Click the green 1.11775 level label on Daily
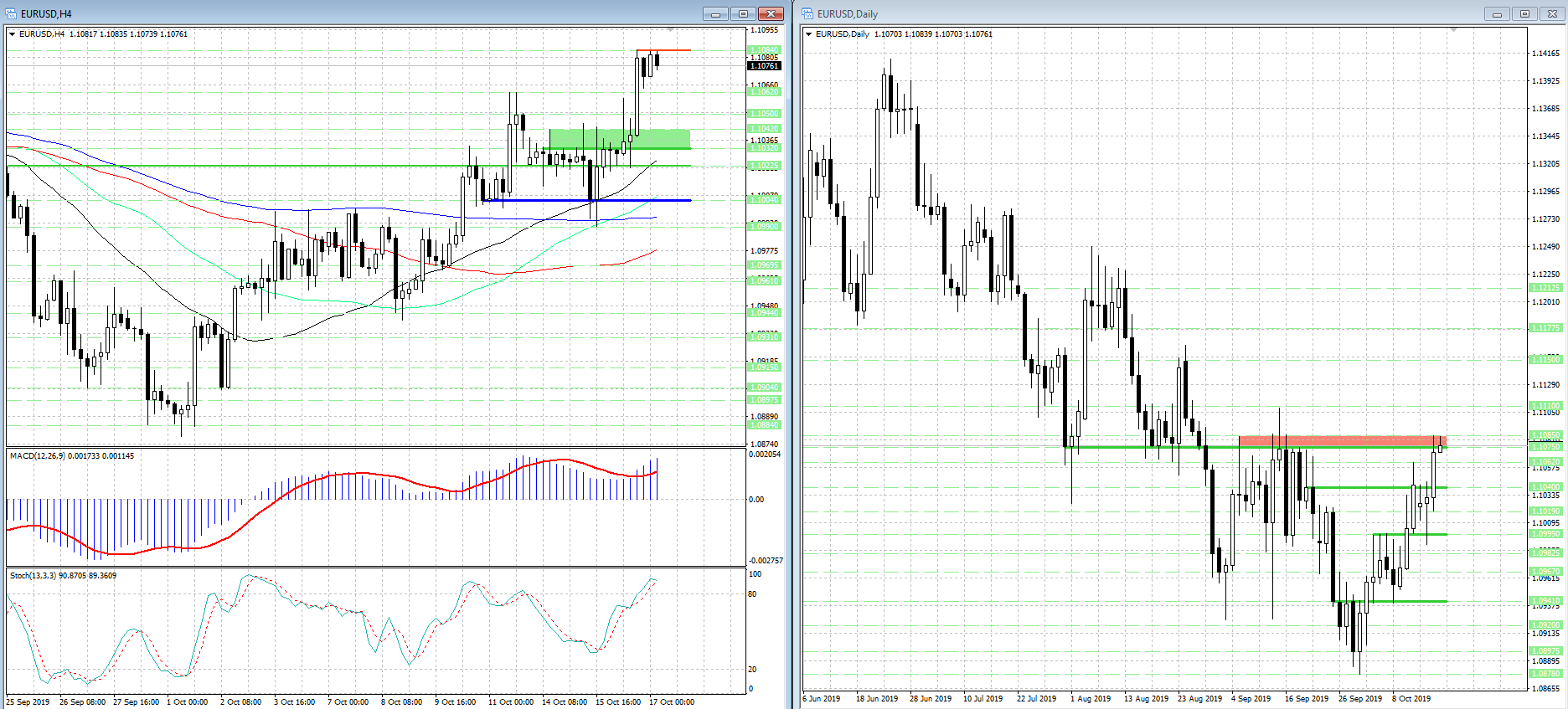This screenshot has width=1568, height=709. [1545, 328]
